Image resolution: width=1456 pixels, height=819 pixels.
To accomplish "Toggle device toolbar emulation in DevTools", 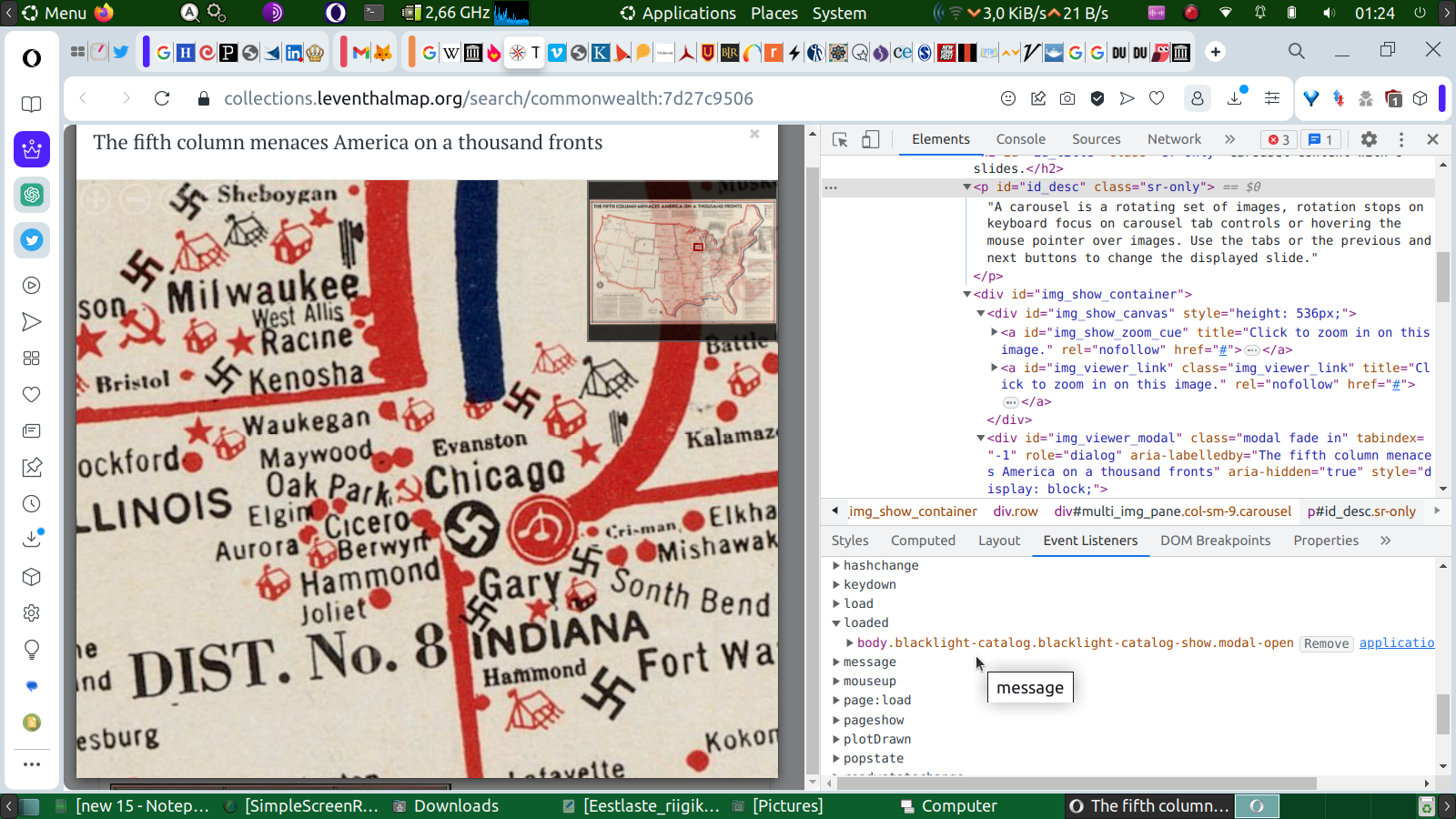I will [871, 139].
